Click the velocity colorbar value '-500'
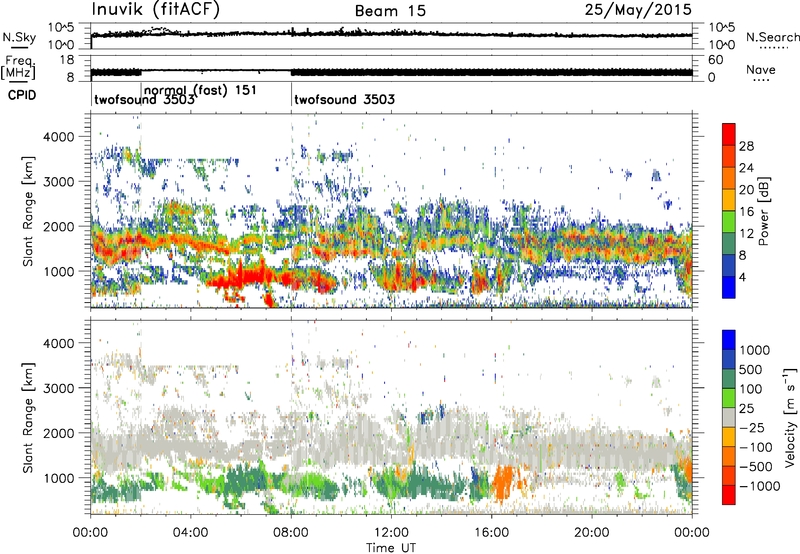 pos(756,467)
